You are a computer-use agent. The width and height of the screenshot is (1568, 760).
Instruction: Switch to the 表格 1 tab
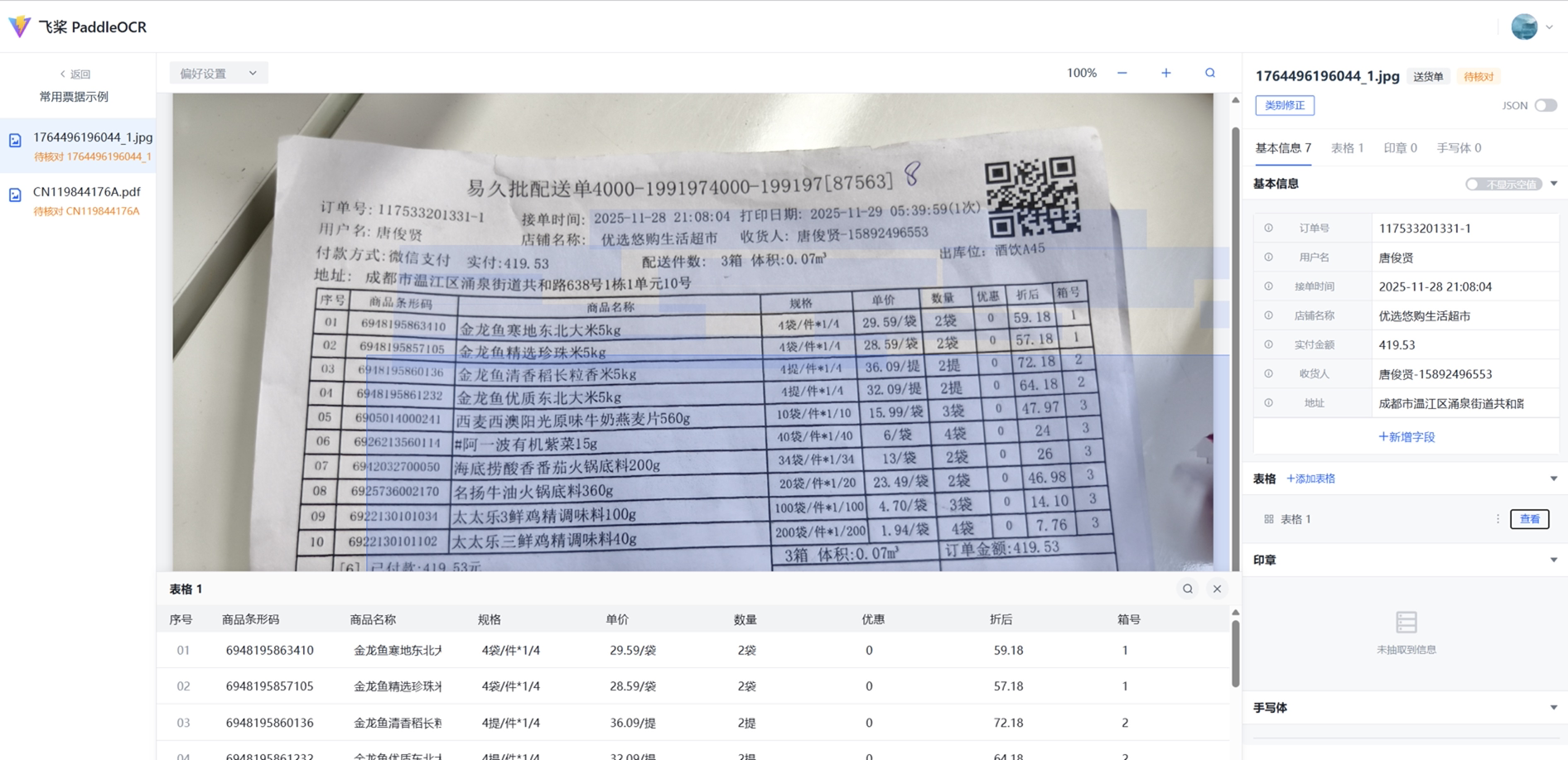point(1347,148)
